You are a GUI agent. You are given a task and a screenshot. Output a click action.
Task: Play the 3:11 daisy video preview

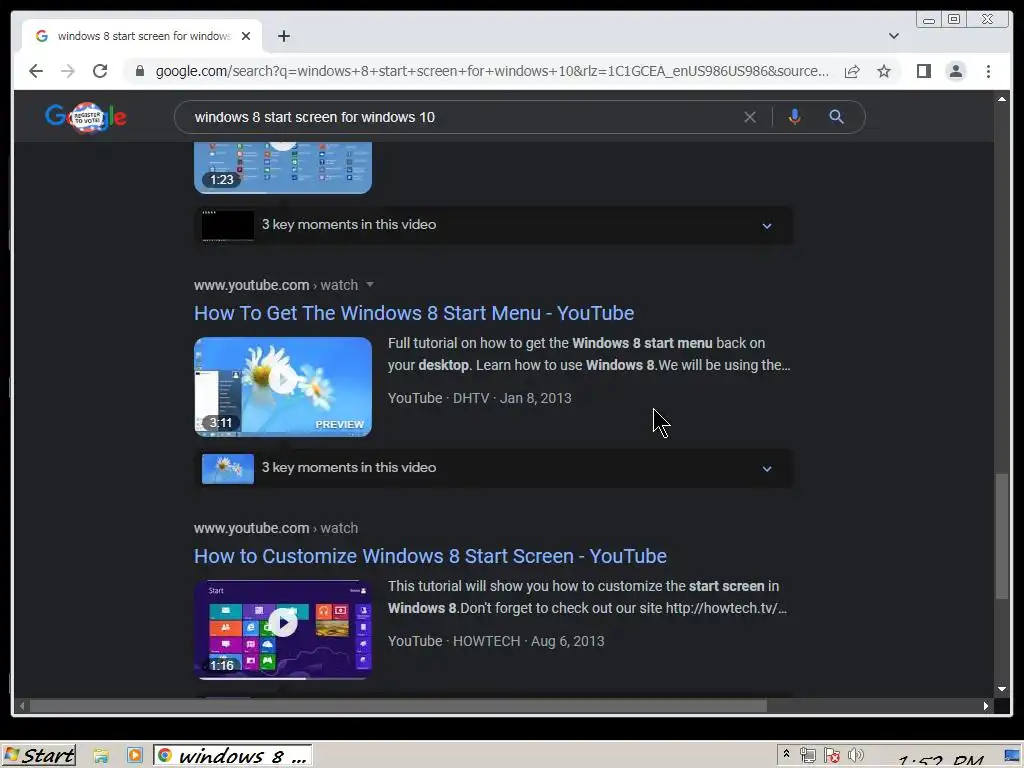tap(283, 387)
